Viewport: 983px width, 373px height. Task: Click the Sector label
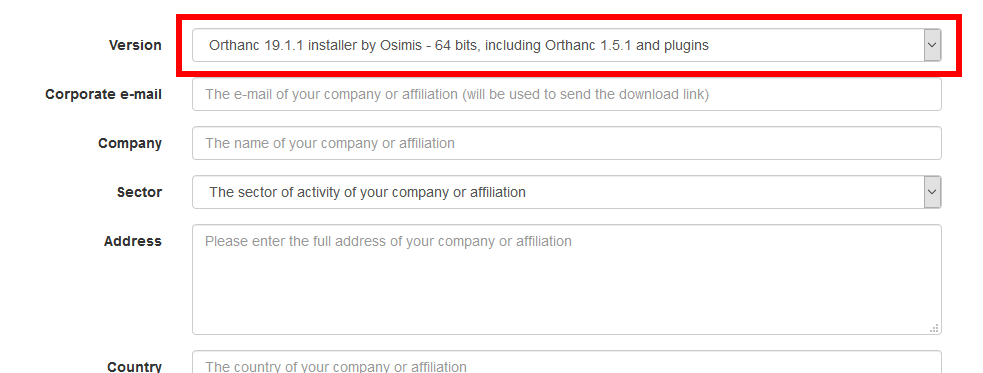coord(139,192)
